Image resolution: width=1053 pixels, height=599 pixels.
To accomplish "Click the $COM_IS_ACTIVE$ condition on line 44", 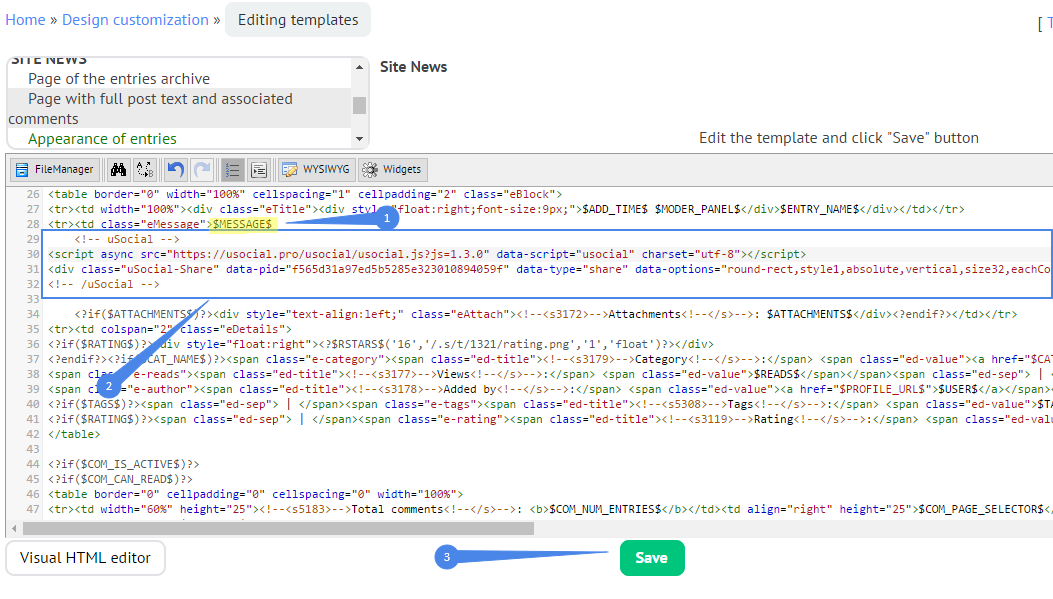I will click(124, 464).
